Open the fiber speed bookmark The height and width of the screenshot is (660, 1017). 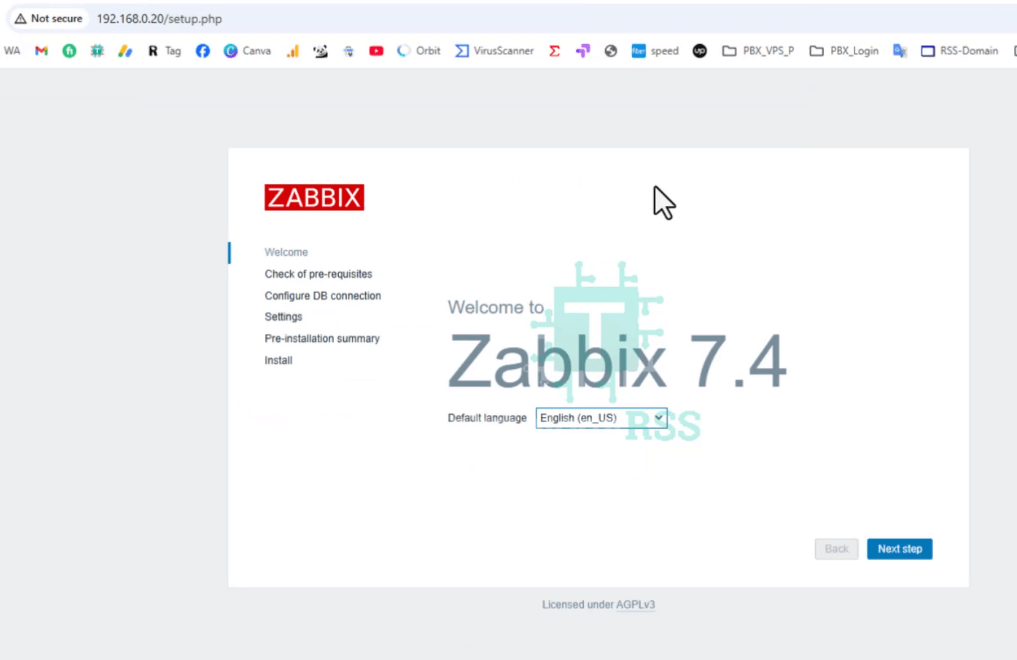(x=655, y=51)
